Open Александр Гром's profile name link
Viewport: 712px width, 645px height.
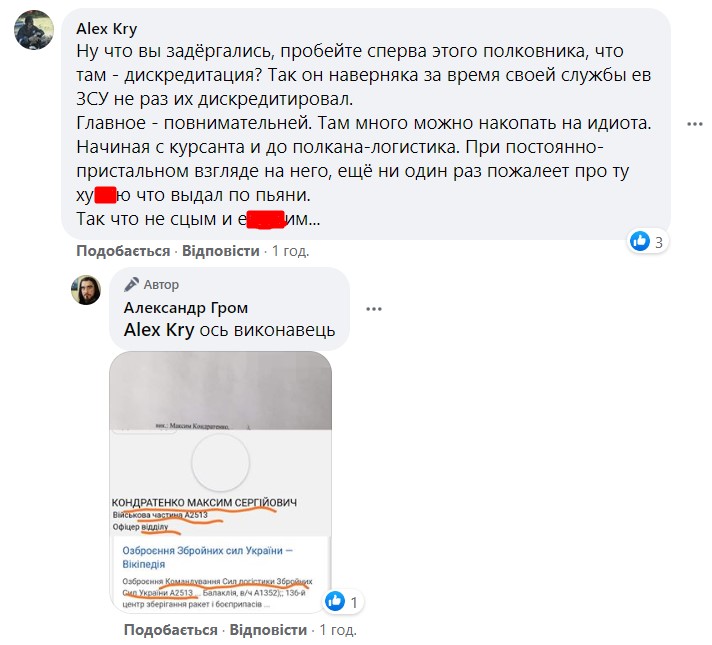point(186,308)
